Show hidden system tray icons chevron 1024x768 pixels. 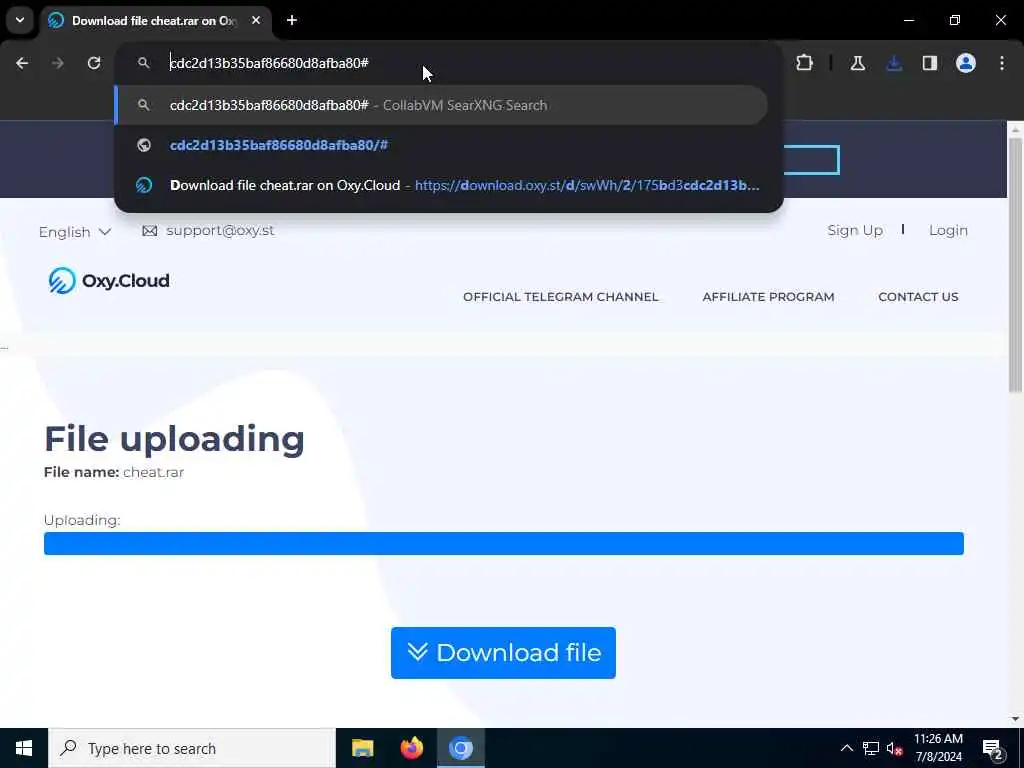(x=846, y=748)
